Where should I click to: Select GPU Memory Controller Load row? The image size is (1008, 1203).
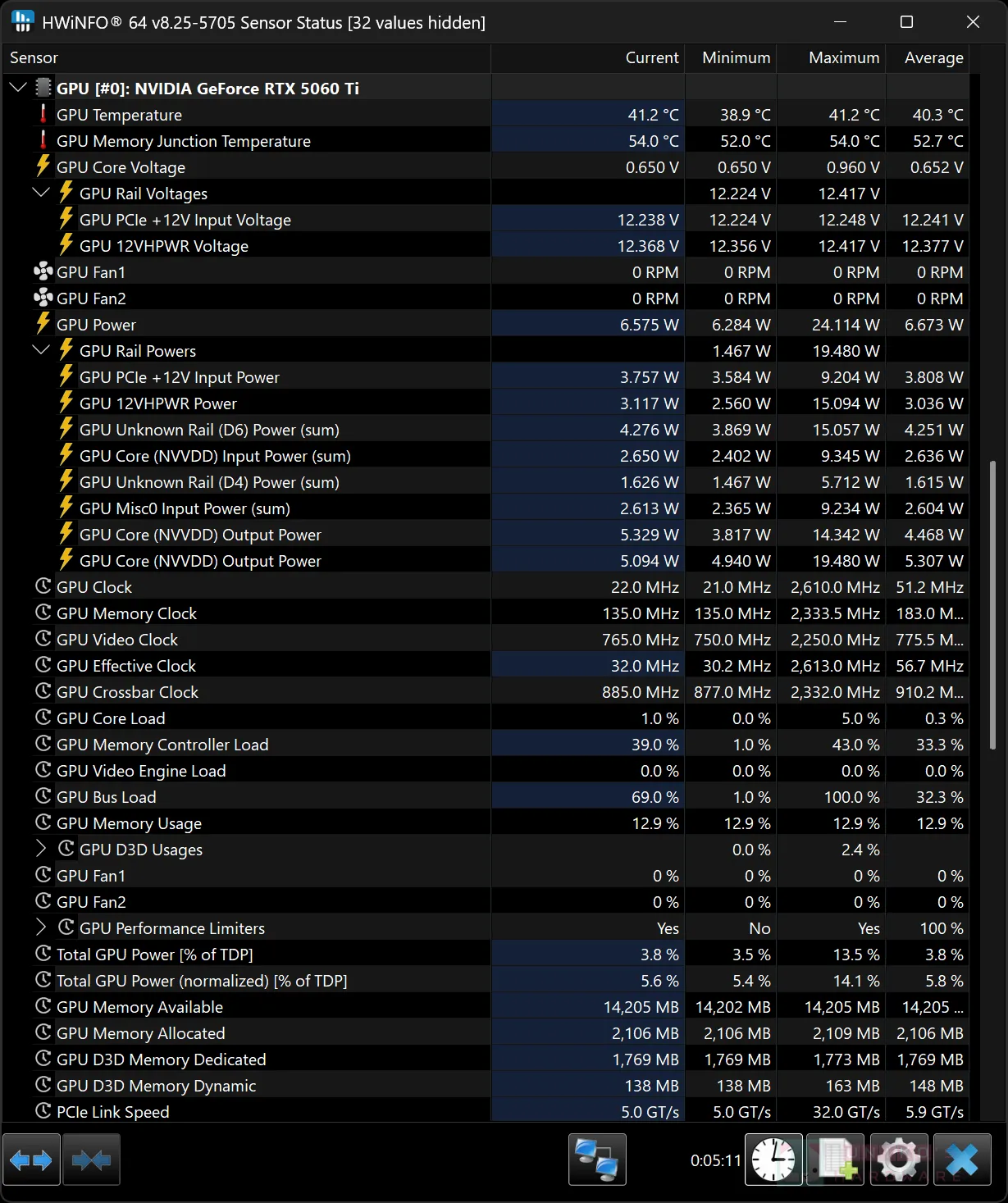486,745
